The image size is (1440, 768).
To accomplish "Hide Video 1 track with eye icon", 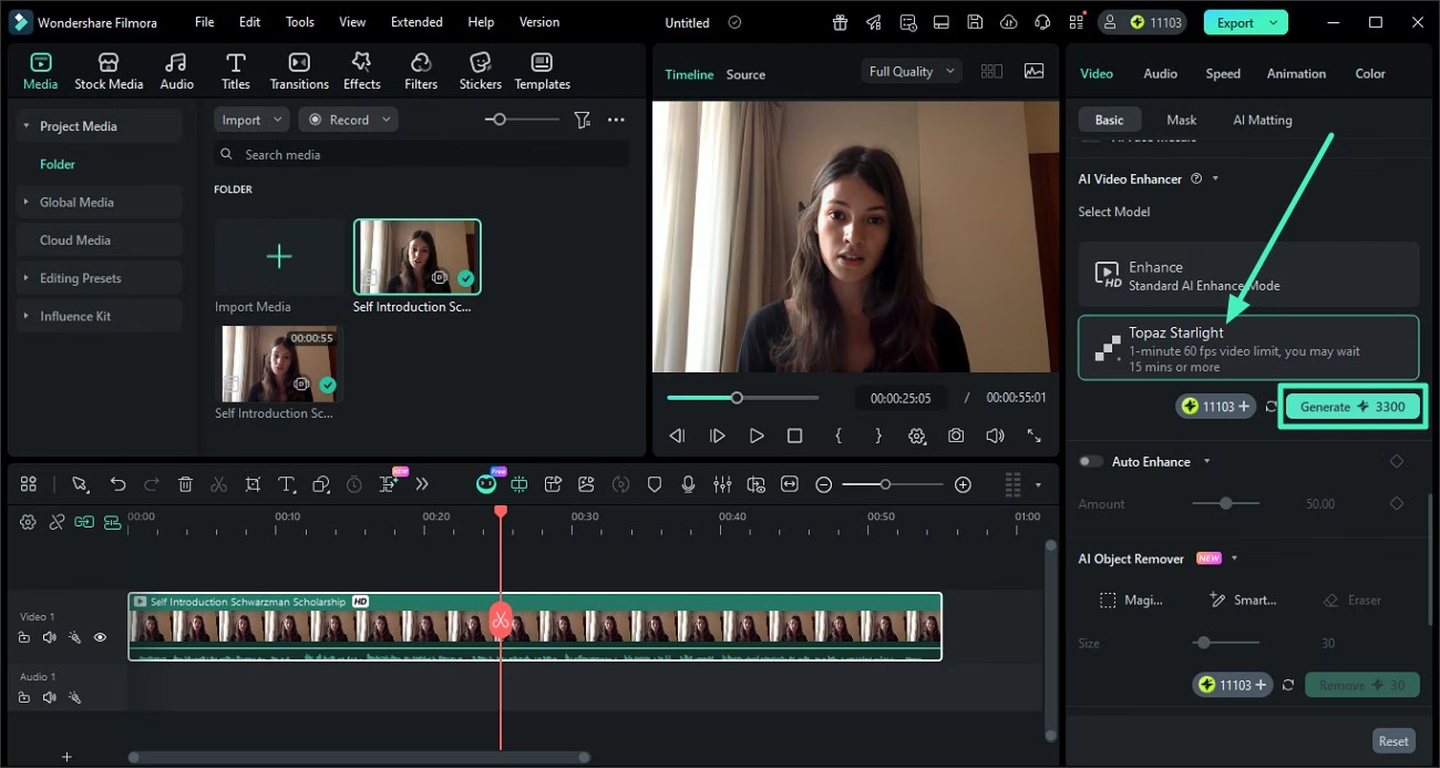I will pos(100,637).
